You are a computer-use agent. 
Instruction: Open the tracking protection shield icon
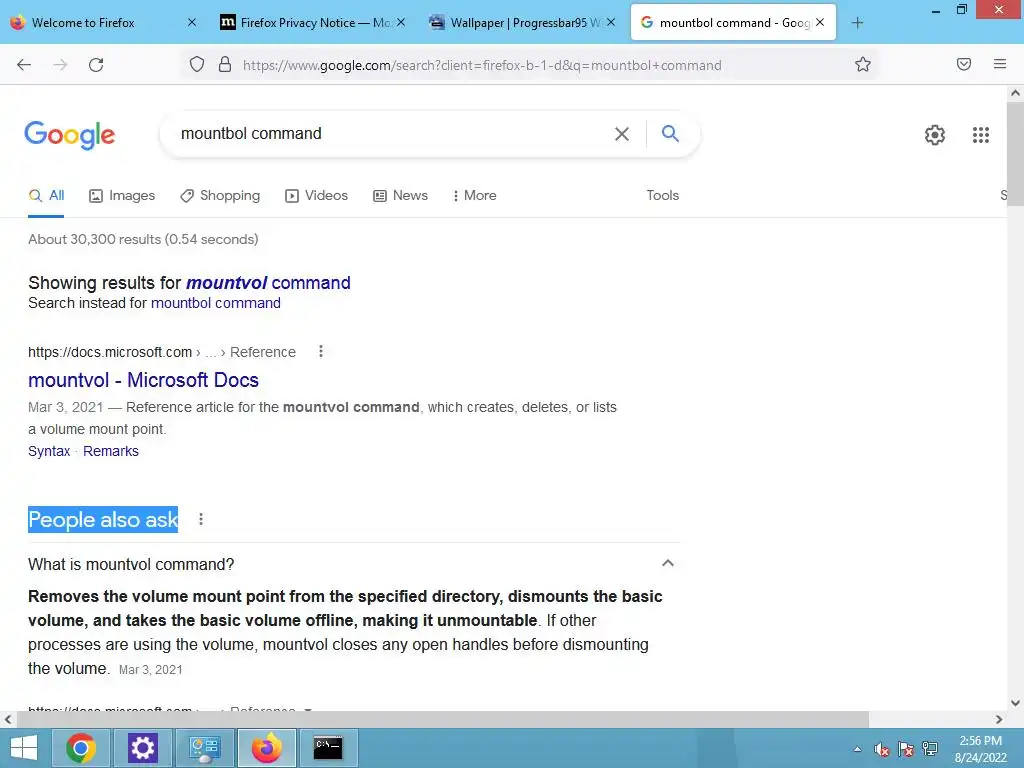[197, 64]
